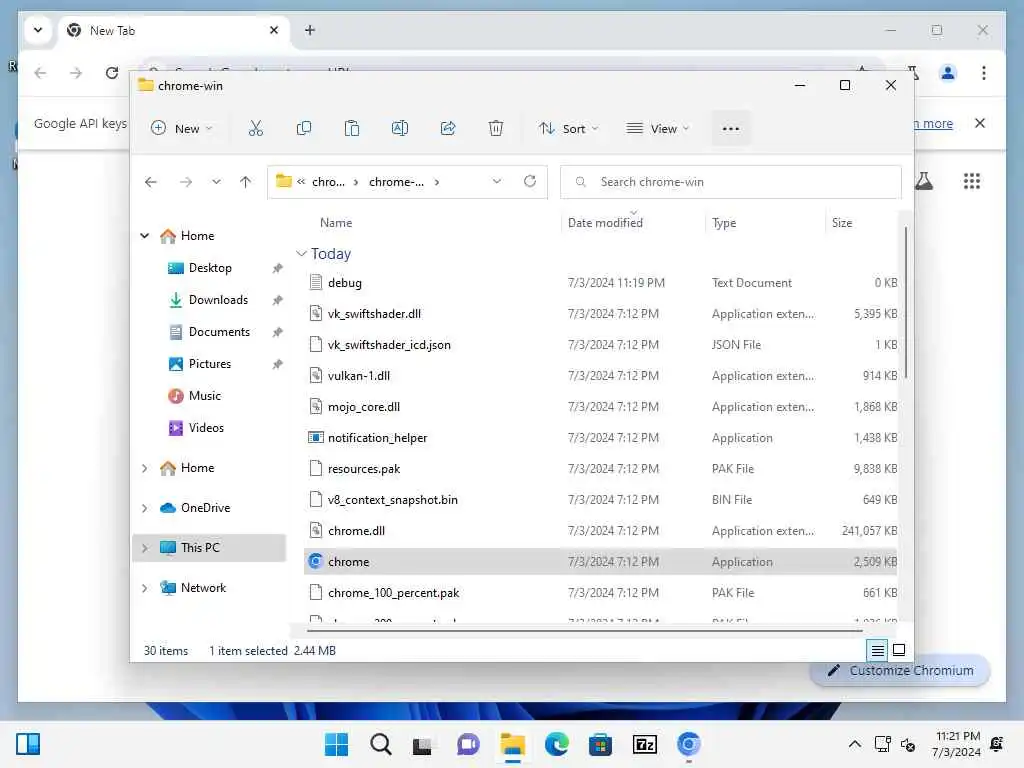The image size is (1024, 768).
Task: Click horizontal scrollbar under file list
Action: click(x=584, y=631)
